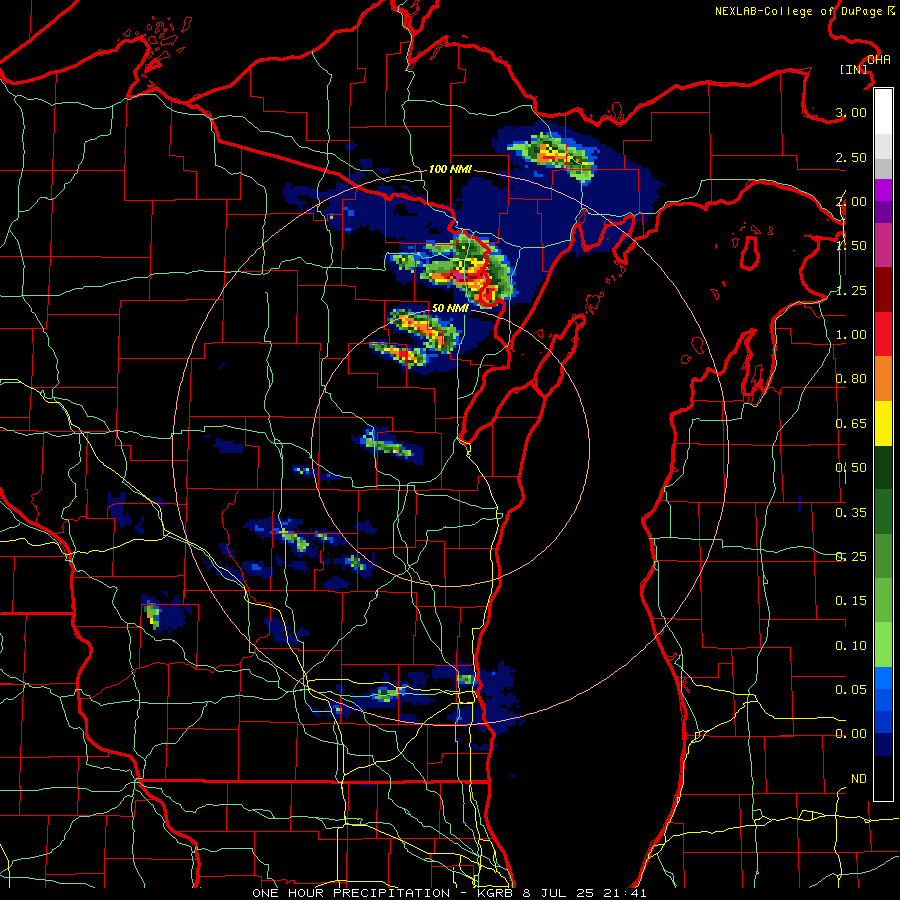Pick the light blue swatch above 0.05

(x=883, y=678)
